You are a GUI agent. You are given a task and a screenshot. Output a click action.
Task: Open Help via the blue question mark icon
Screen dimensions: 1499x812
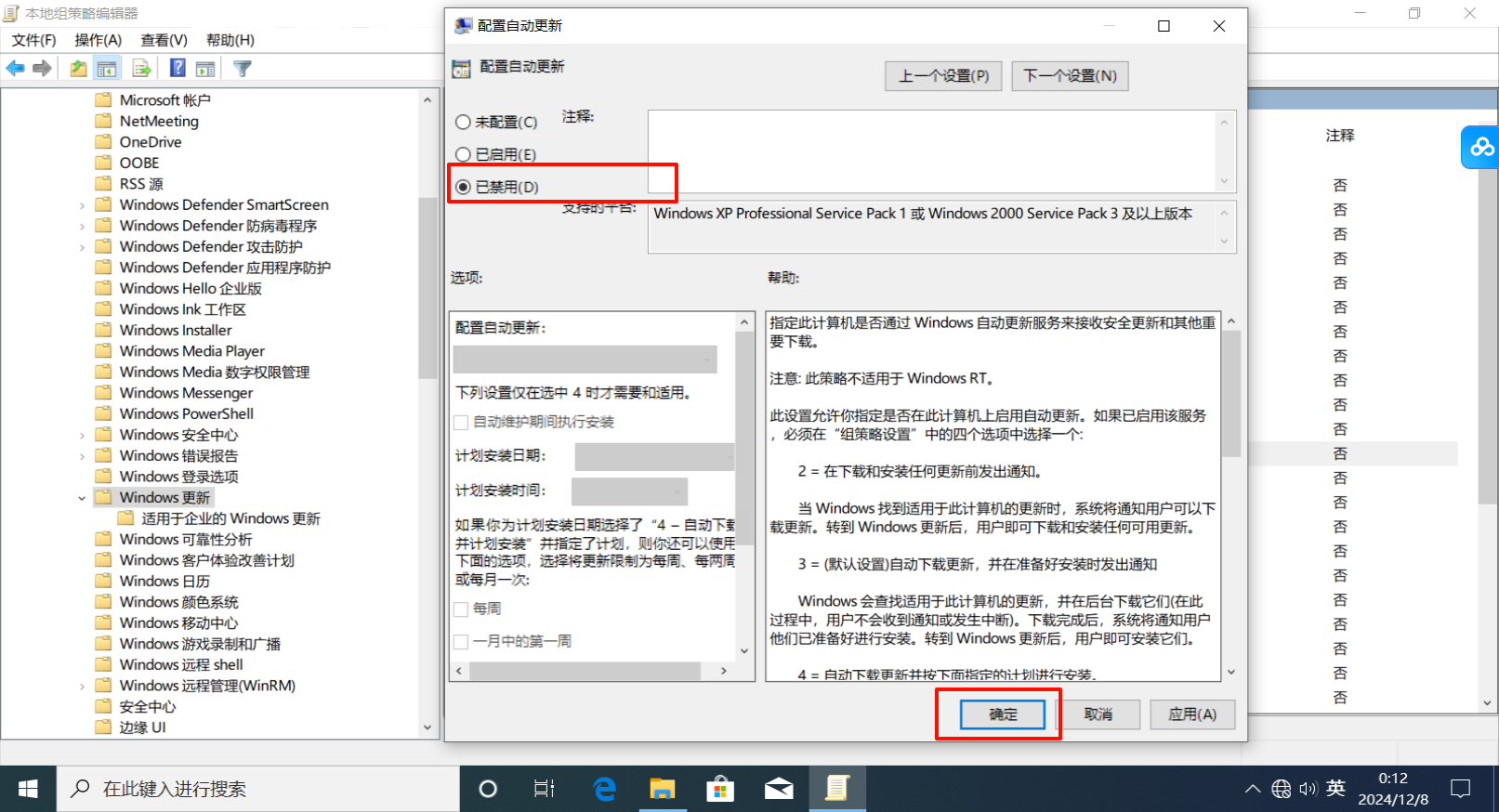tap(178, 68)
